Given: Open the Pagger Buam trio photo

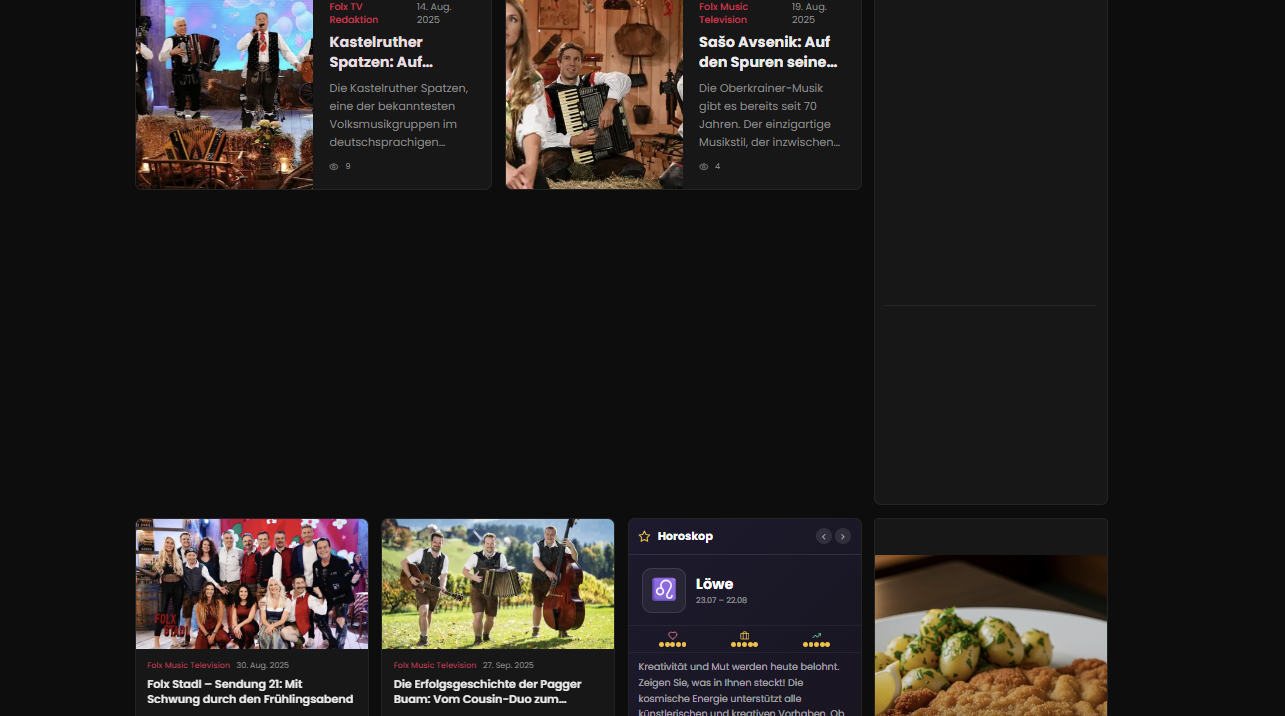Looking at the screenshot, I should click(x=498, y=584).
